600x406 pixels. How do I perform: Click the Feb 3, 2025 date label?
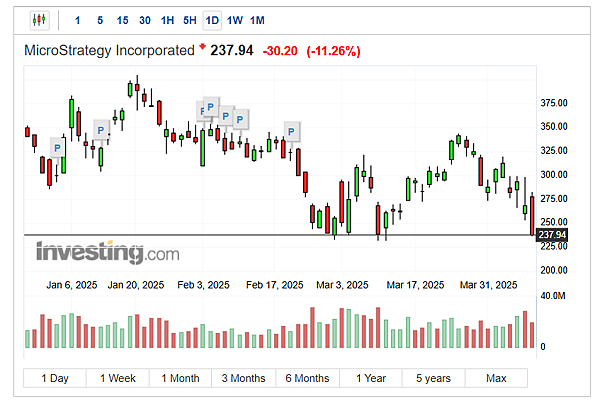pyautogui.click(x=203, y=285)
